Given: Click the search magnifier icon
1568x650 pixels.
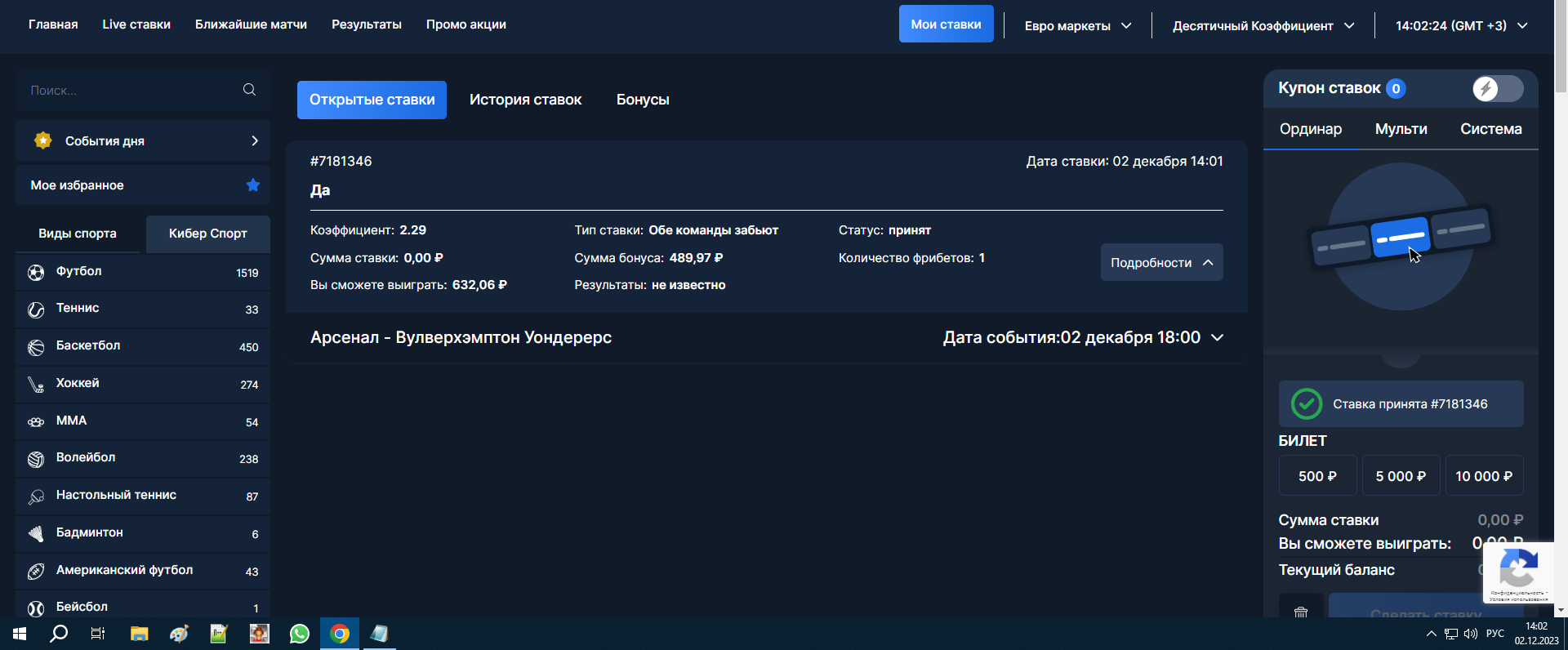Looking at the screenshot, I should click(249, 90).
